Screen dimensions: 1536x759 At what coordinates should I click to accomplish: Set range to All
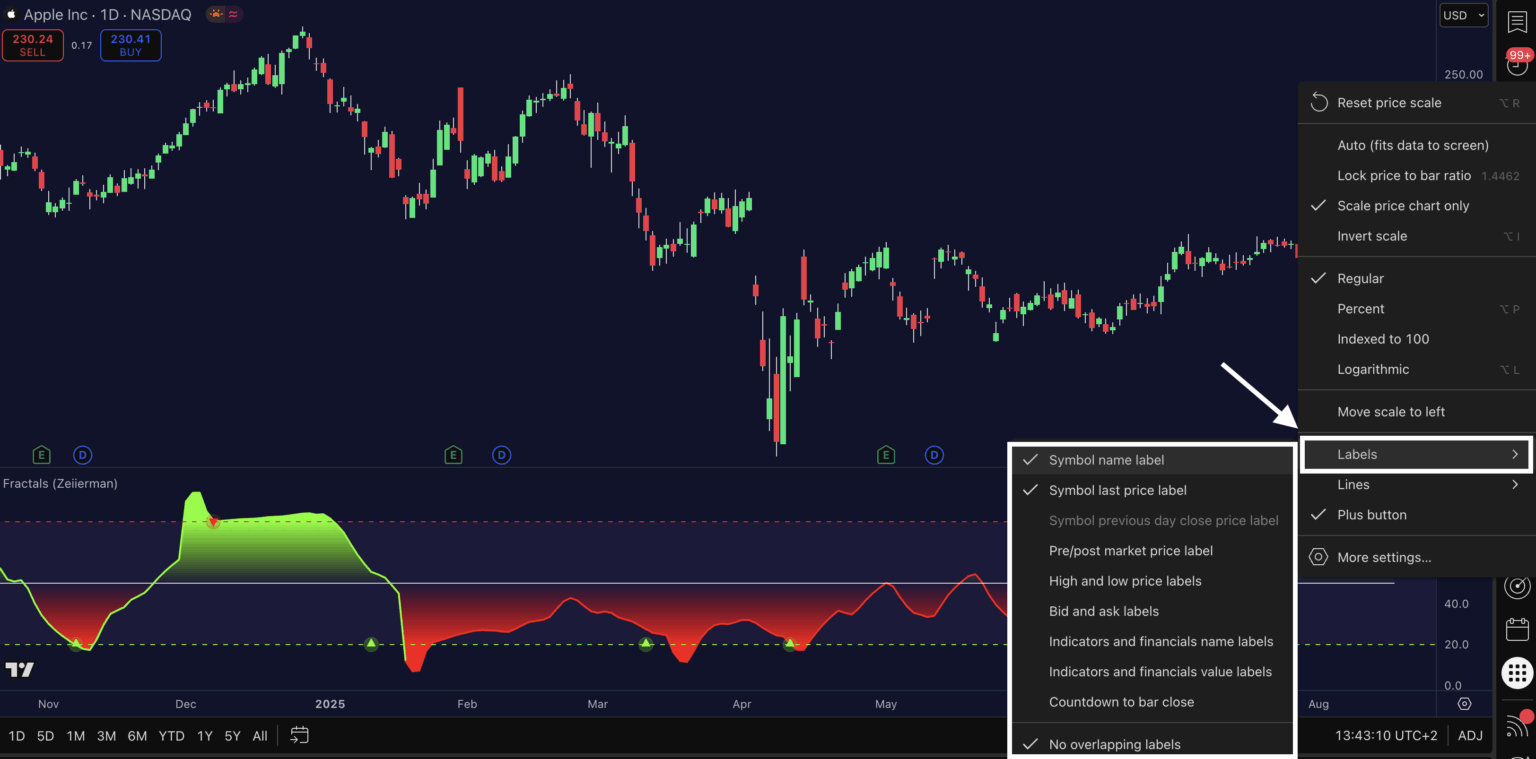tap(260, 736)
